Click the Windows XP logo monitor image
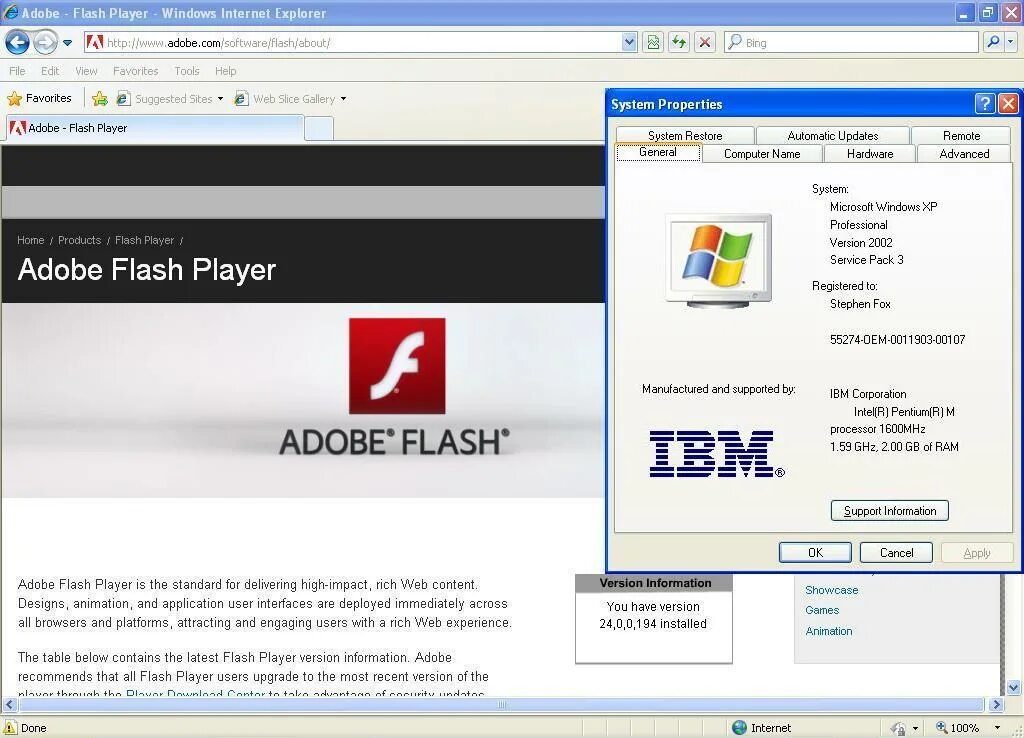The height and width of the screenshot is (738, 1024). click(x=718, y=260)
